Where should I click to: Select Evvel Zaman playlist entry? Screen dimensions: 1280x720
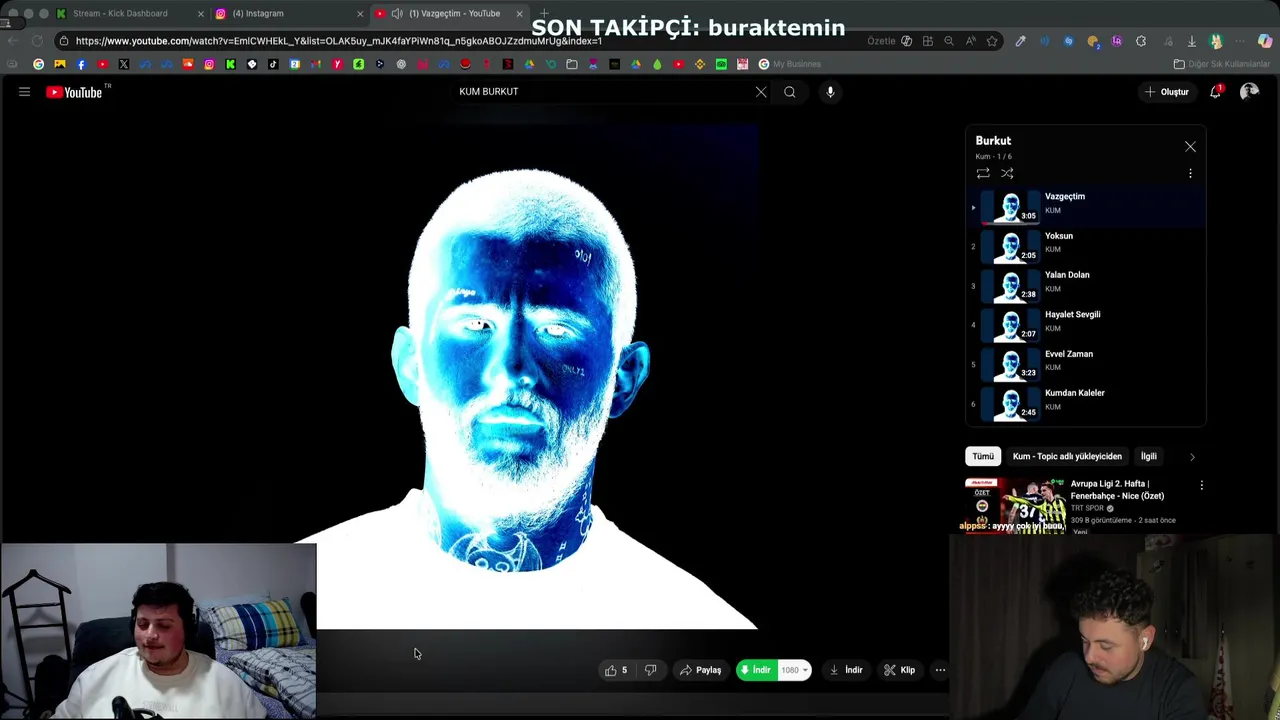pos(1085,364)
